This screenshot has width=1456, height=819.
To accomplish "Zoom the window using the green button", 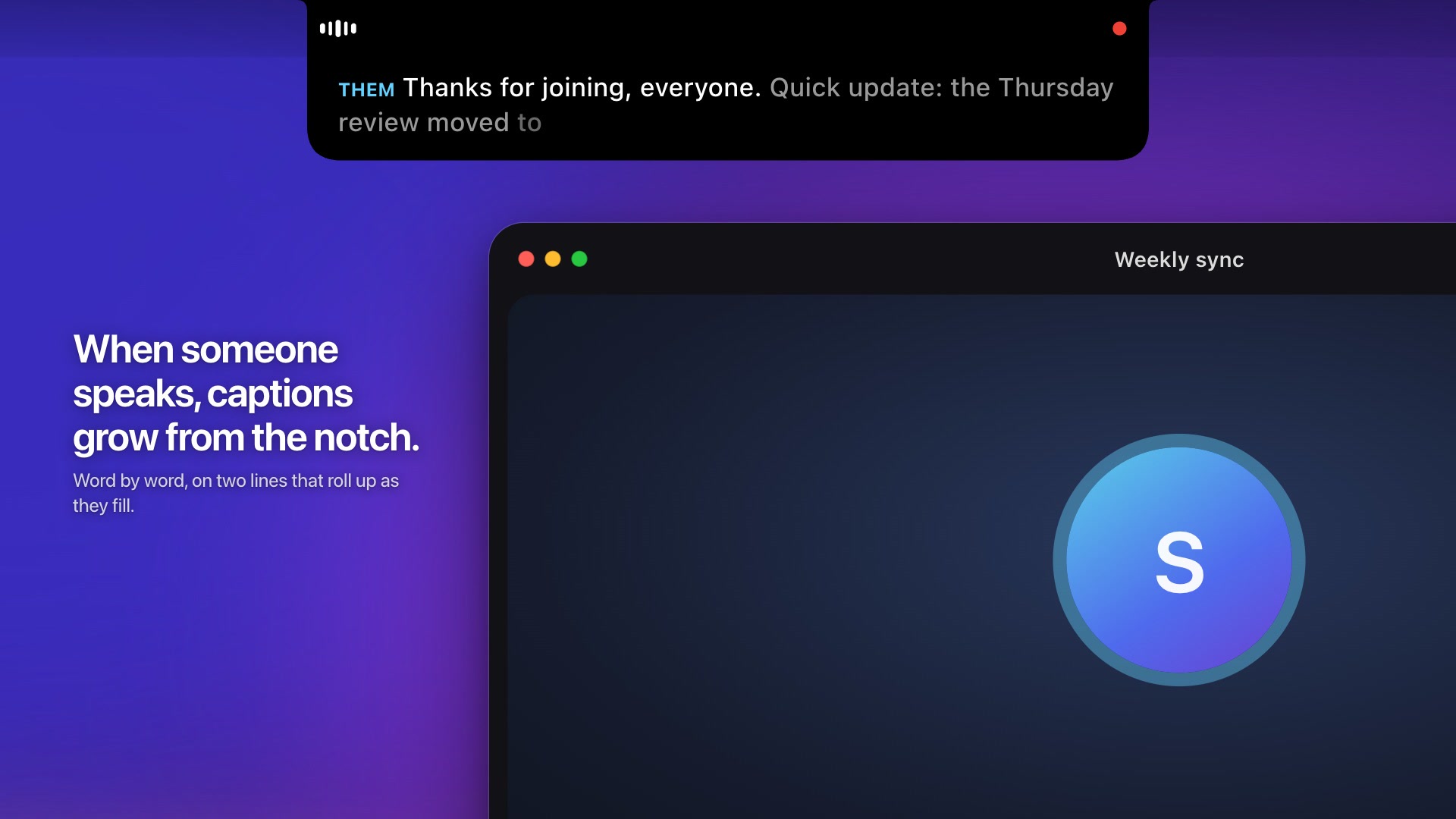I will pyautogui.click(x=579, y=259).
